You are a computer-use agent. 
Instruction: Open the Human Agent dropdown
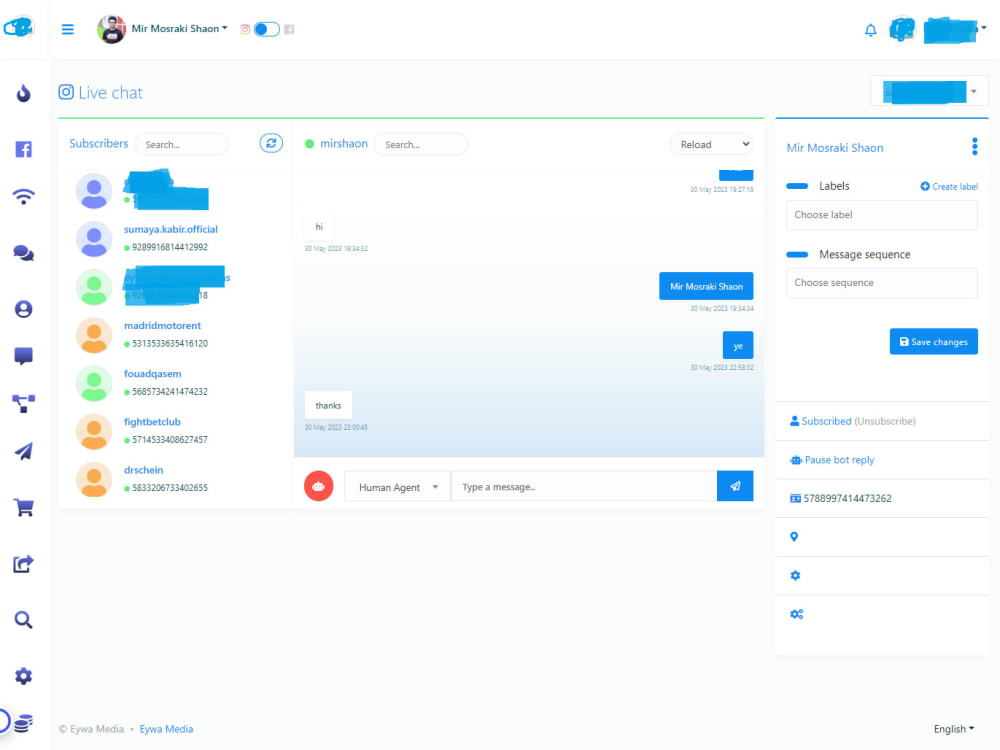(x=397, y=487)
